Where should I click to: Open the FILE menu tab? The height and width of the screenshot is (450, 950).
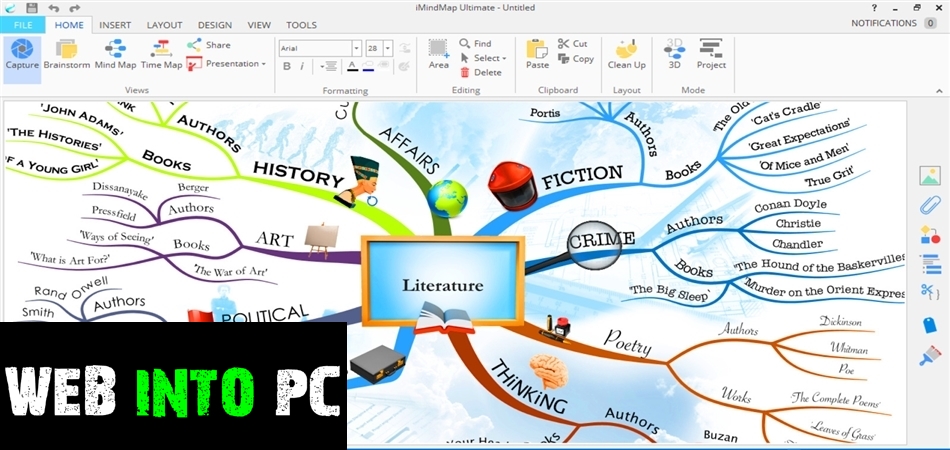(x=23, y=25)
